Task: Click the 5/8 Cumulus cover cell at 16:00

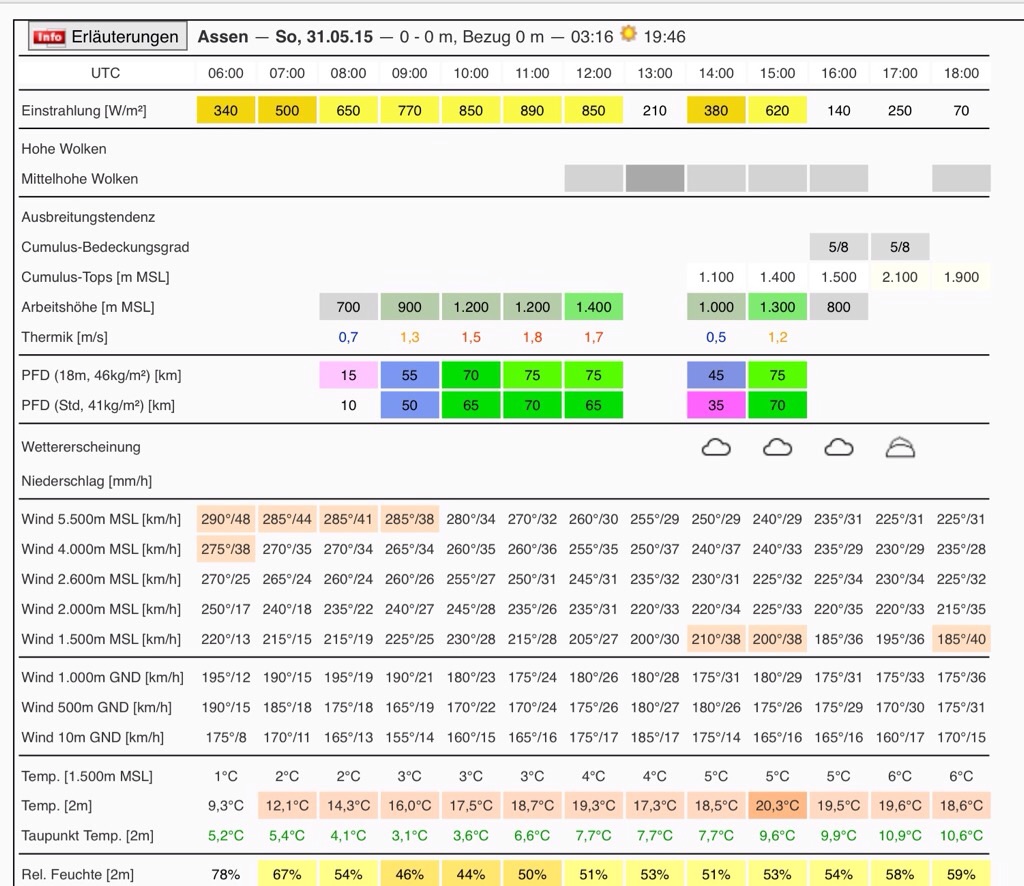Action: click(839, 247)
